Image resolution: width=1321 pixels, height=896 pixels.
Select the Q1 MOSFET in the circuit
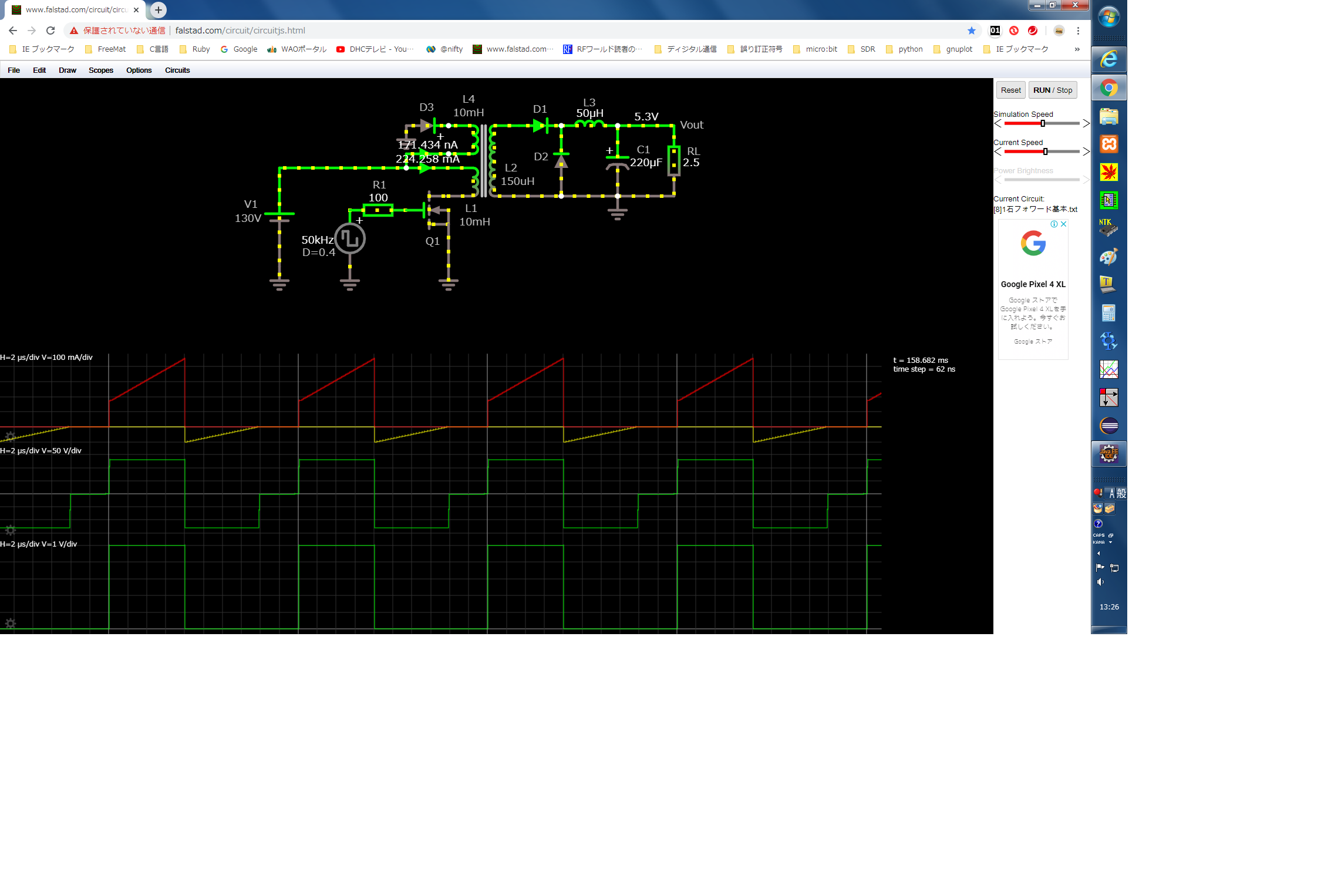(x=435, y=211)
